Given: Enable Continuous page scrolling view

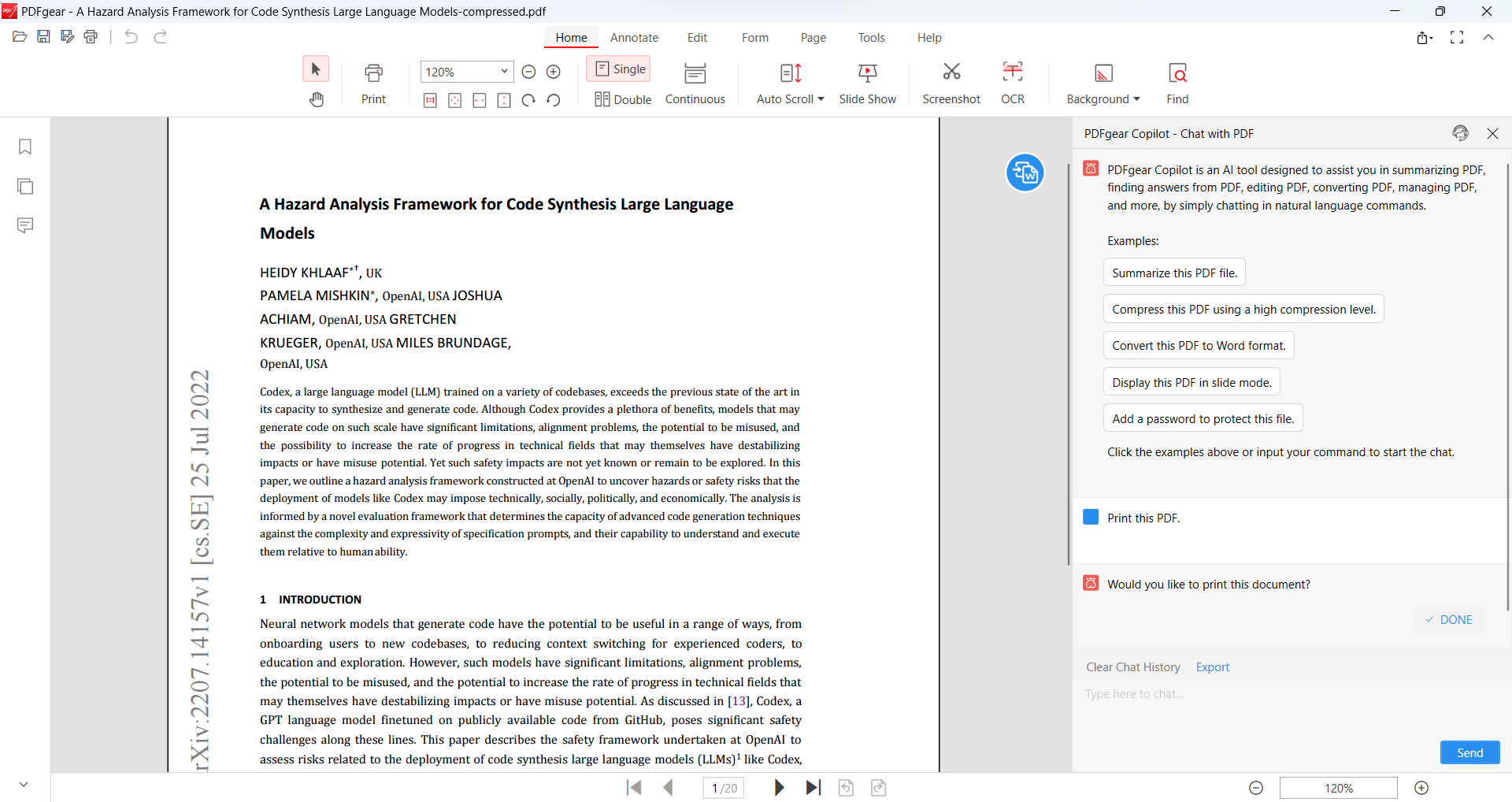Looking at the screenshot, I should [x=695, y=81].
